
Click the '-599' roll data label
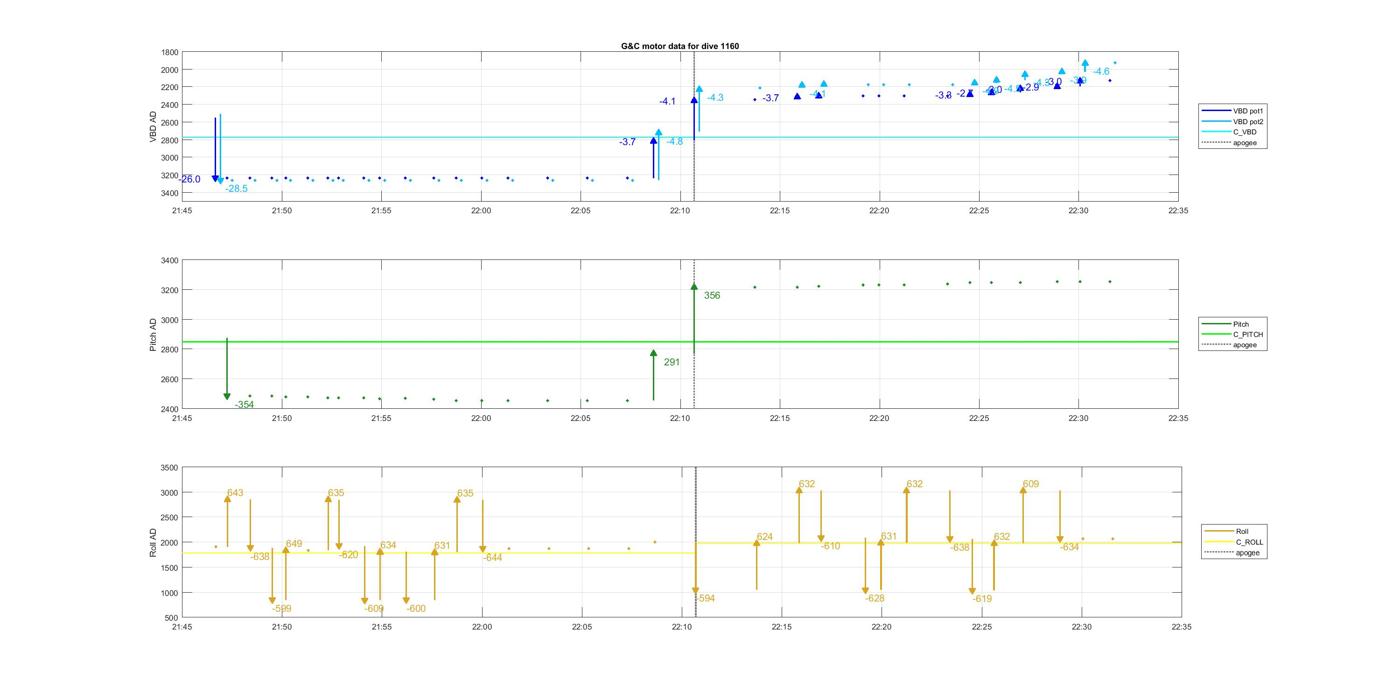pos(282,609)
